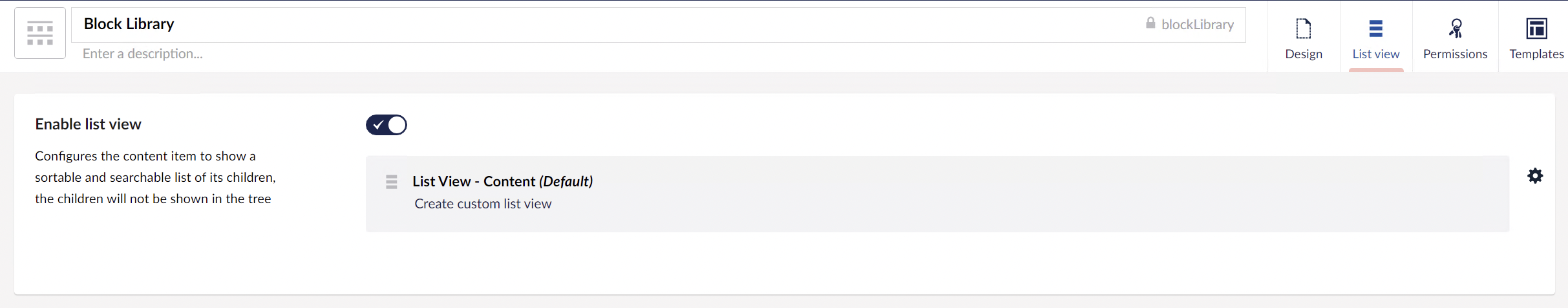
Task: Create custom list view link
Action: [483, 204]
